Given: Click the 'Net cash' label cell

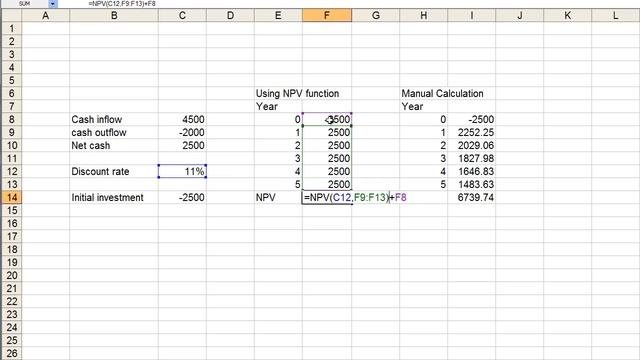Looking at the screenshot, I should pyautogui.click(x=114, y=146).
